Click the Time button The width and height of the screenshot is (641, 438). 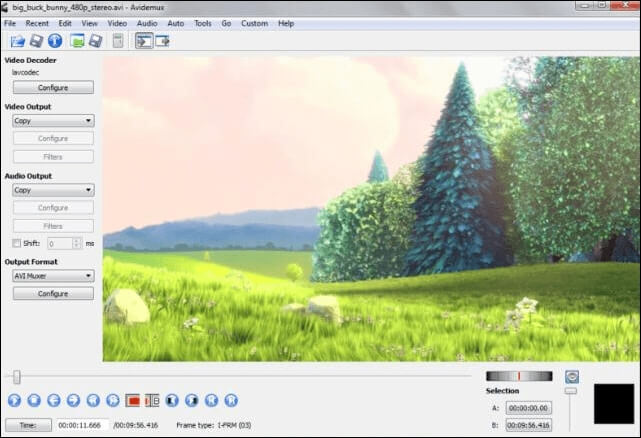coord(29,425)
